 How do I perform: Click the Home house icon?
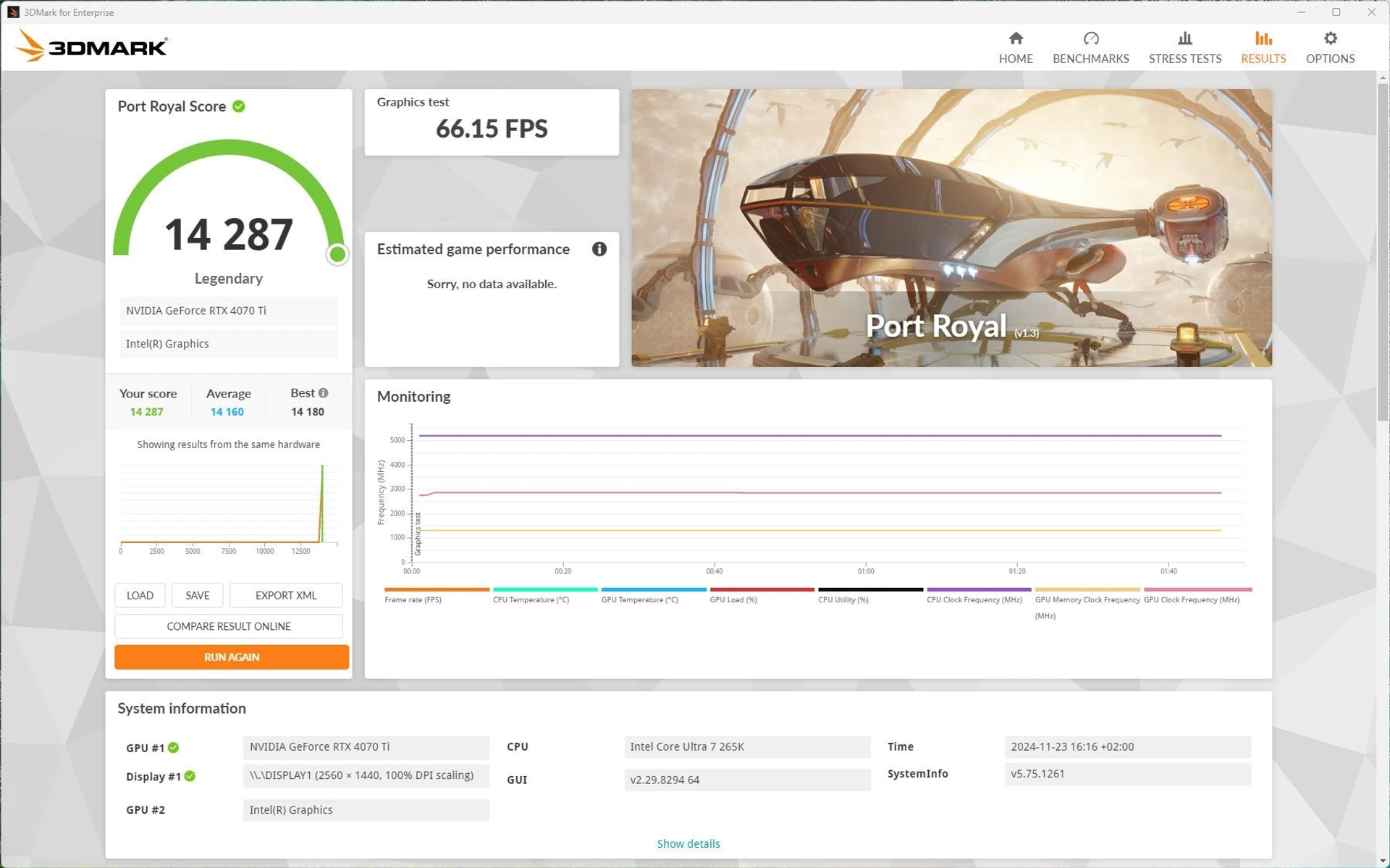[1016, 38]
